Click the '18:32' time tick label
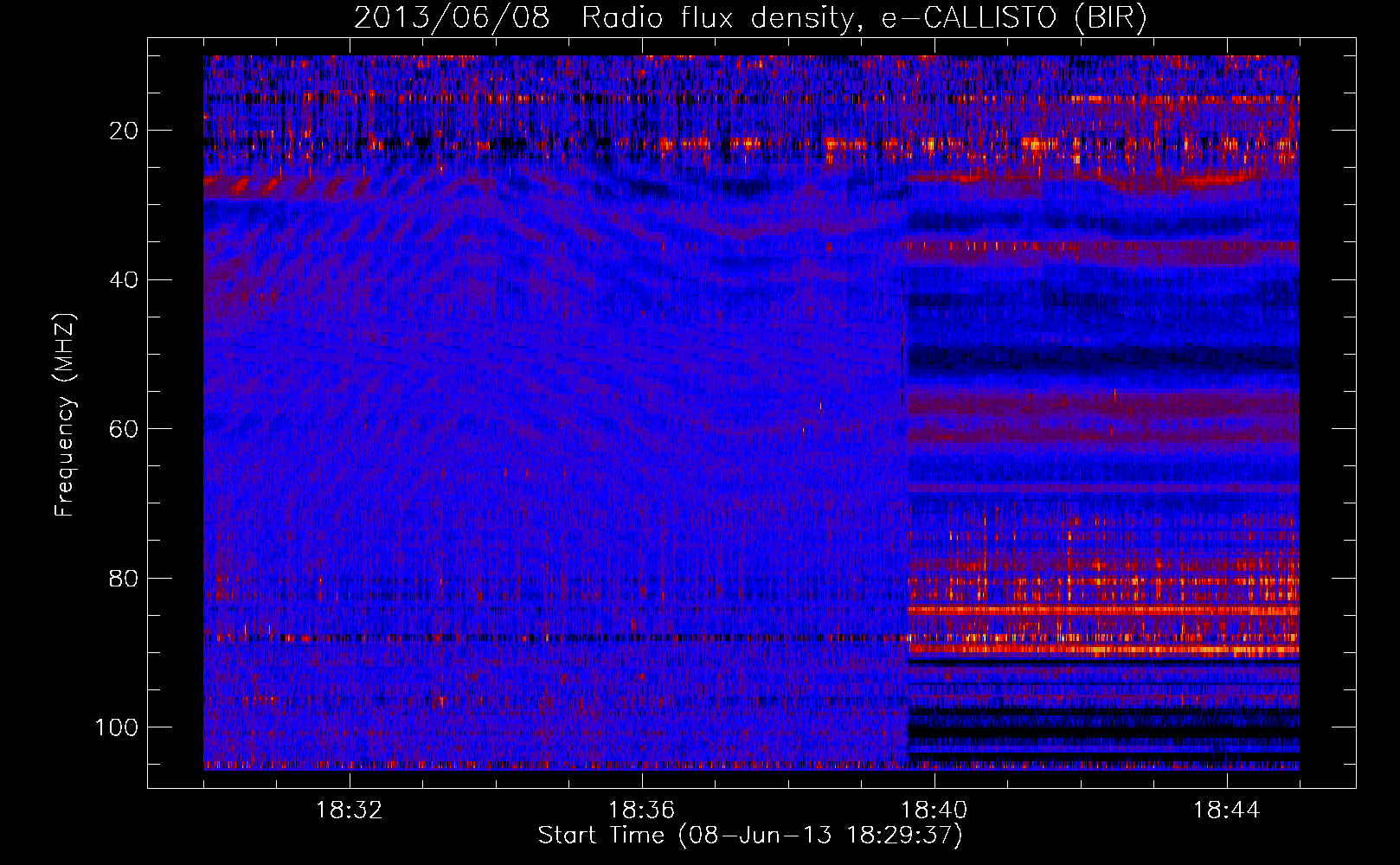This screenshot has width=1400, height=865. point(350,811)
